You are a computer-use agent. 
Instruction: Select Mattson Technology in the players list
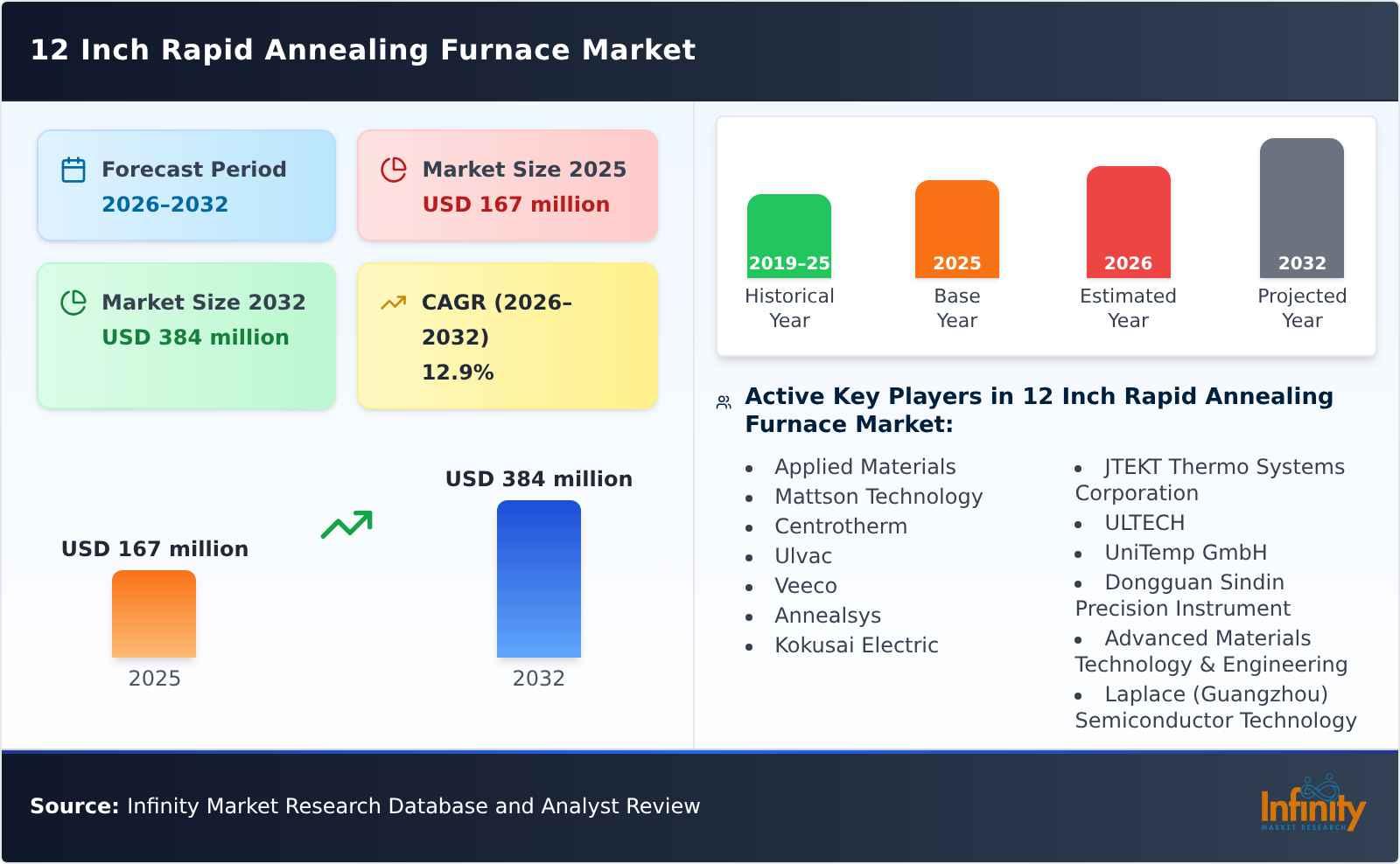[x=878, y=497]
